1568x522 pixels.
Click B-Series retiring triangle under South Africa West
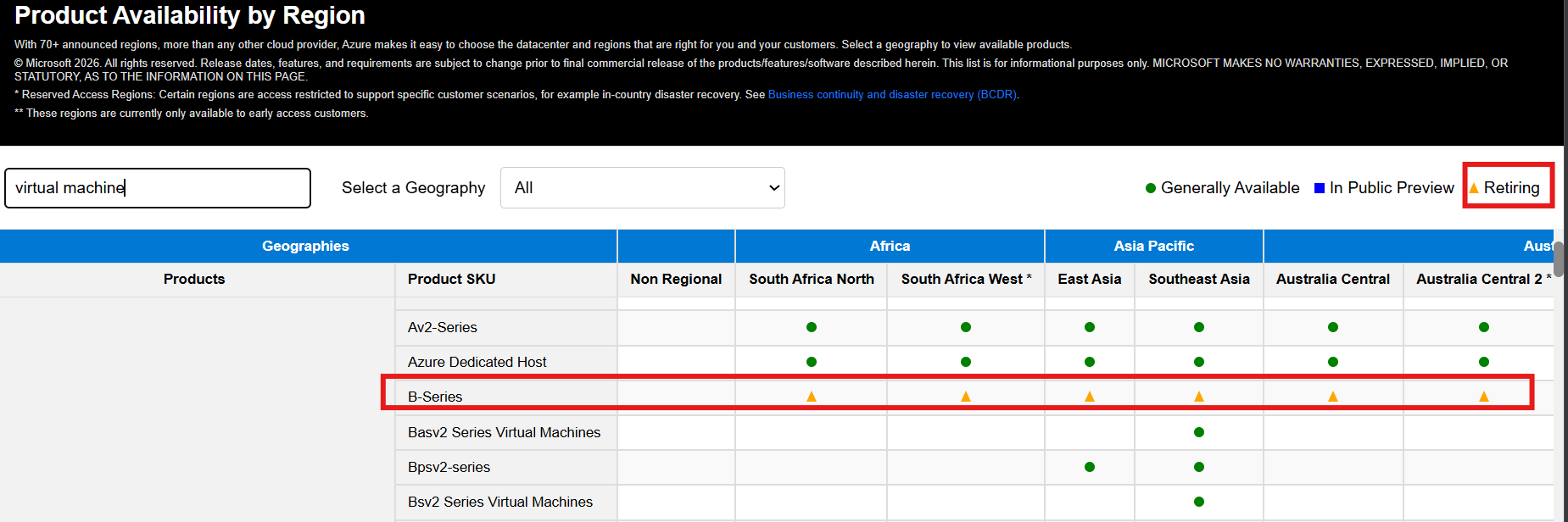pyautogui.click(x=966, y=397)
